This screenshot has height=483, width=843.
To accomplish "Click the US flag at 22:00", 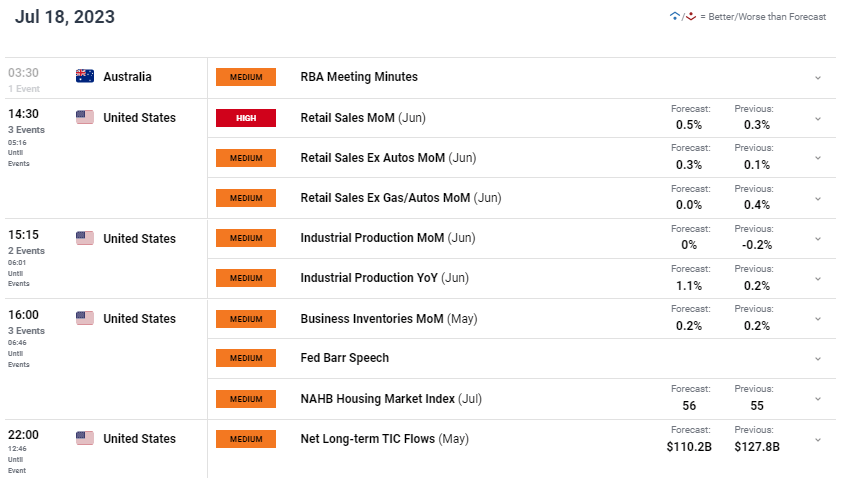I will click(x=85, y=438).
